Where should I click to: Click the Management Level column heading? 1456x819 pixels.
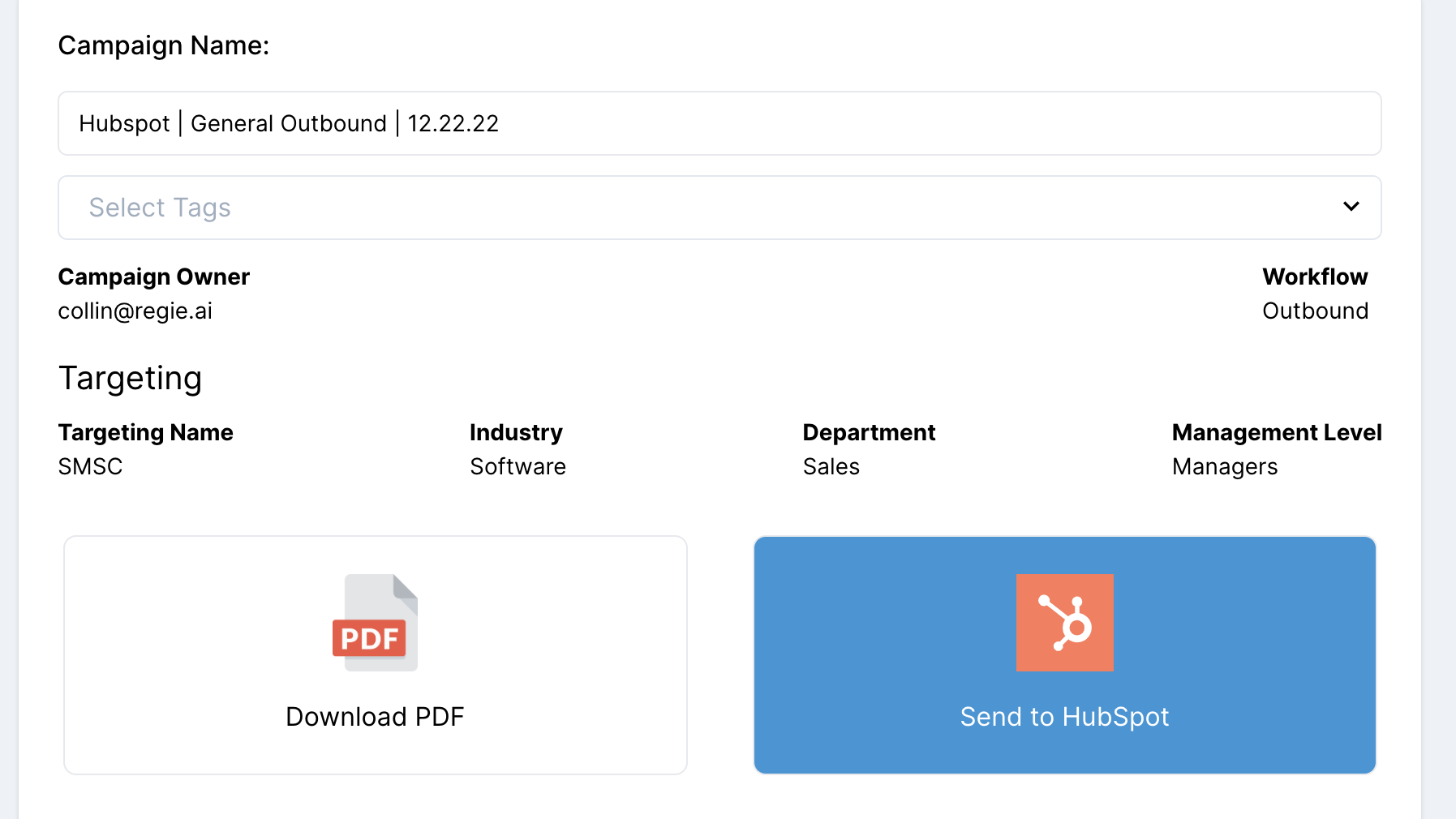[x=1276, y=433]
